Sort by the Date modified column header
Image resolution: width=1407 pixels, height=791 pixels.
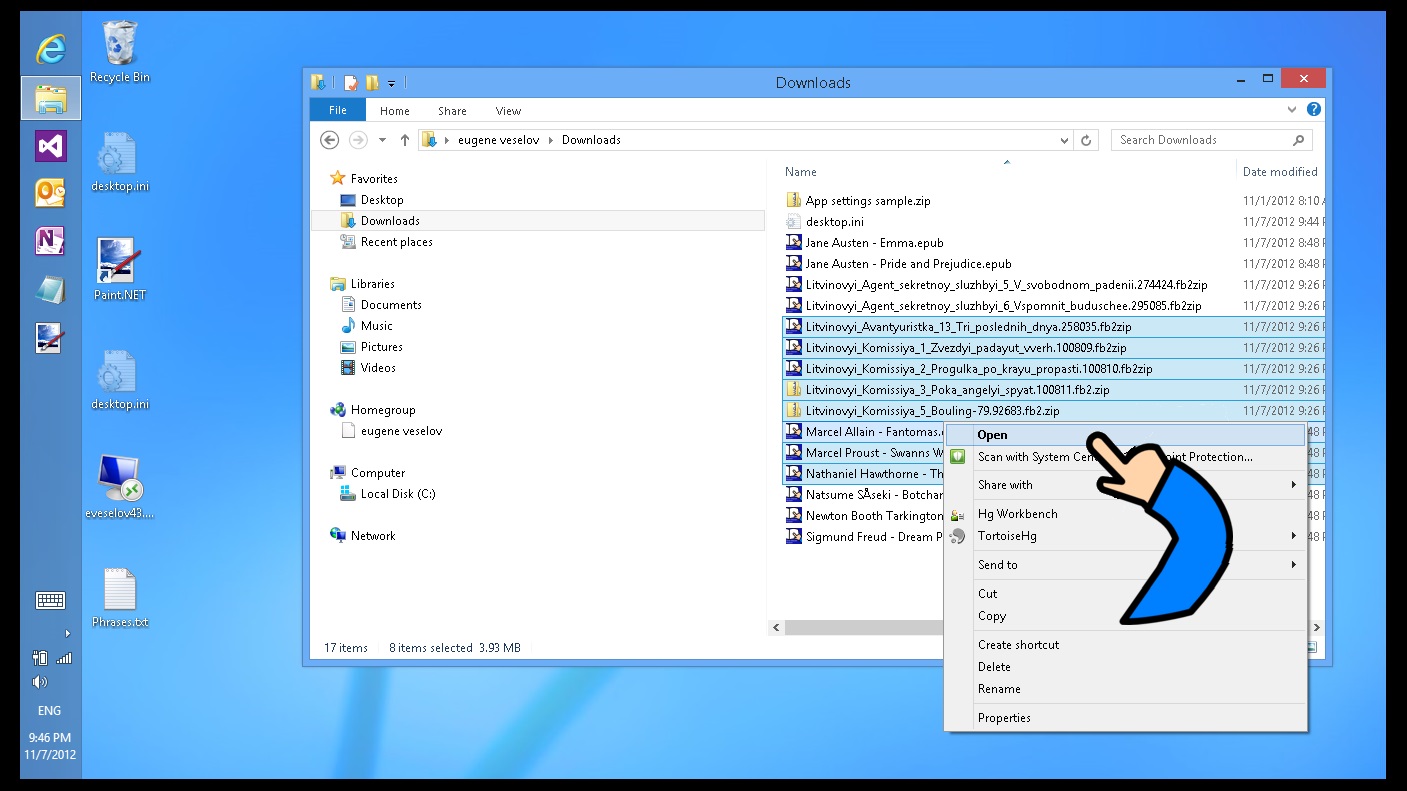(1280, 172)
